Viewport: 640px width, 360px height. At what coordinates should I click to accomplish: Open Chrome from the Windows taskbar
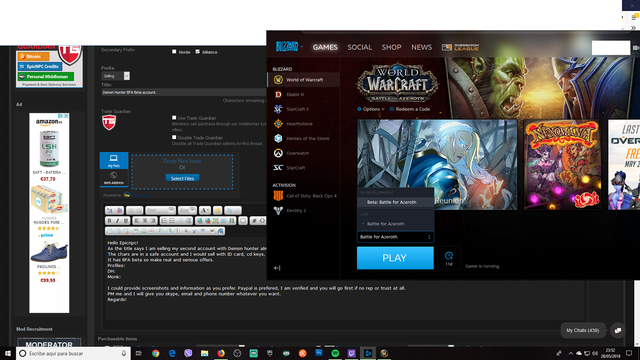pos(156,353)
